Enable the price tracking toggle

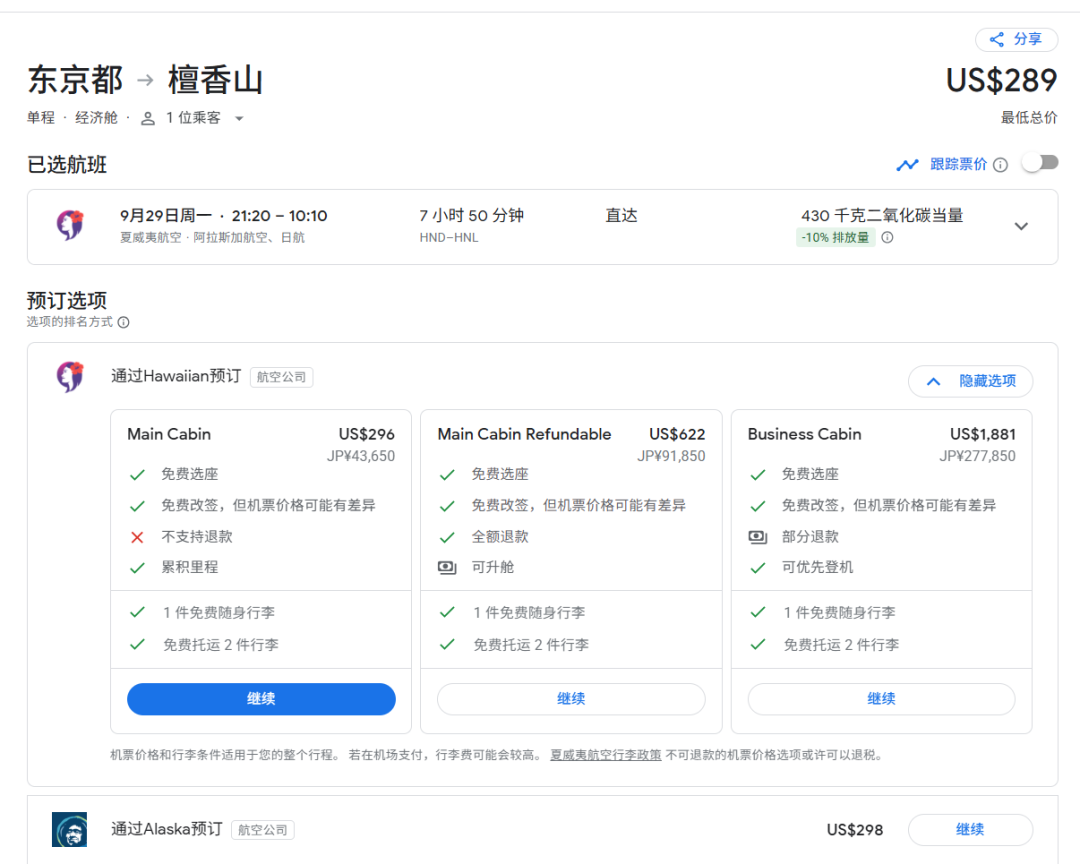pyautogui.click(x=1040, y=163)
